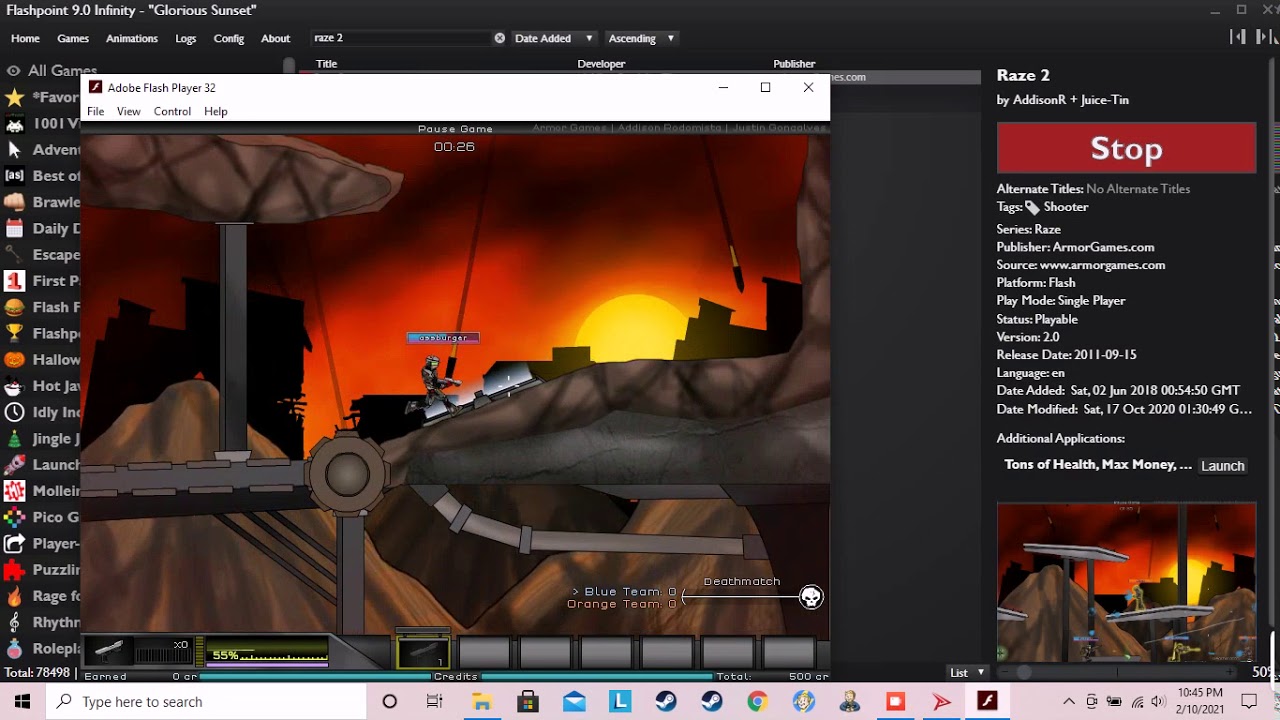
Task: Open File Explorer from the taskbar
Action: pos(482,702)
